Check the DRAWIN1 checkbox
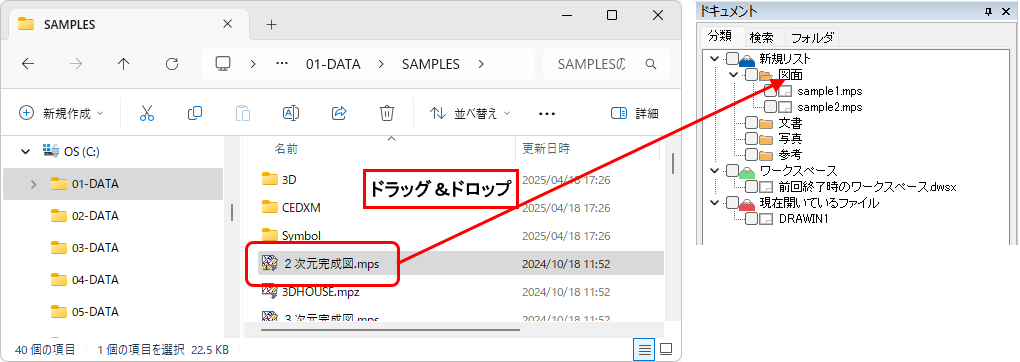Viewport: 1020px width, 362px height. [x=751, y=219]
